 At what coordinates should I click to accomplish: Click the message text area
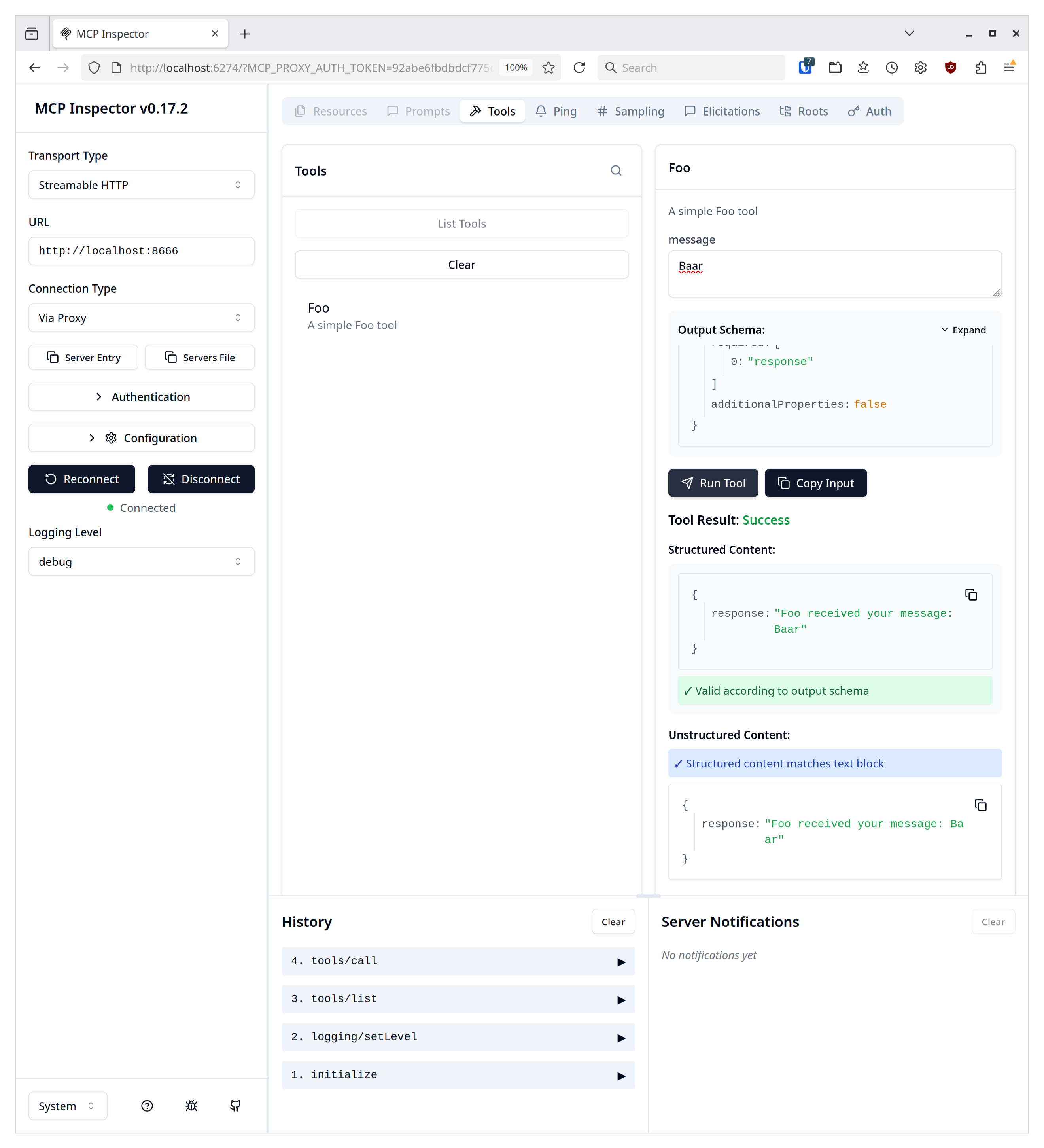834,274
